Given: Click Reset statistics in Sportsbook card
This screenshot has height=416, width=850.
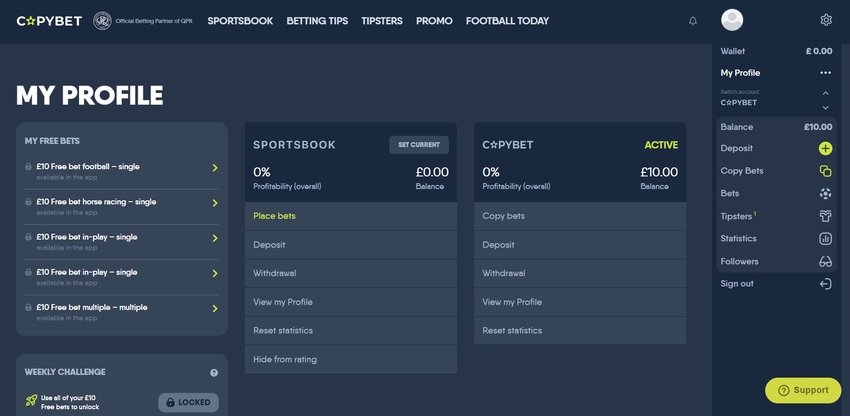Looking at the screenshot, I should [x=351, y=330].
